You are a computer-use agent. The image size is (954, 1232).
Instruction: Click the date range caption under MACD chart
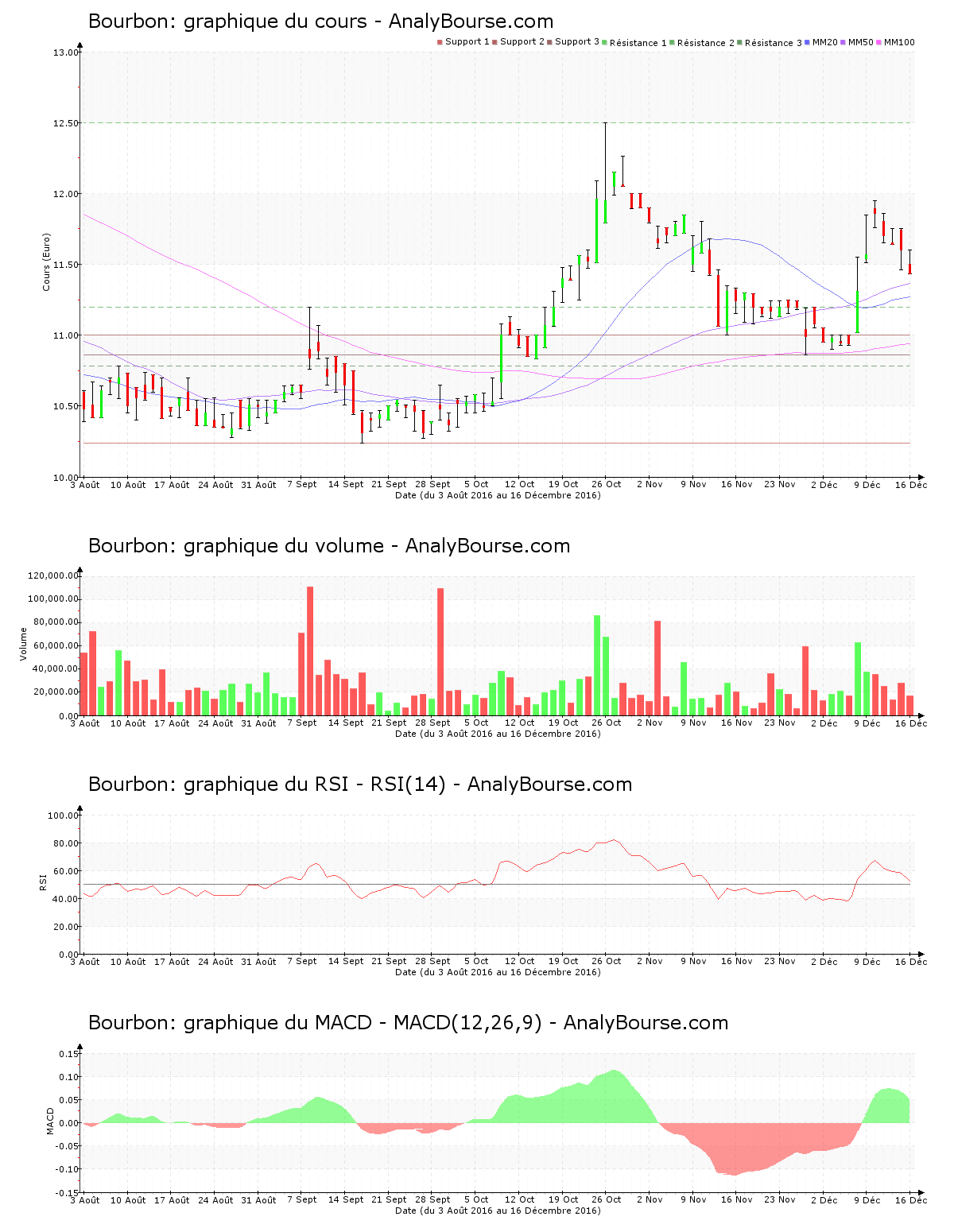click(x=498, y=1211)
